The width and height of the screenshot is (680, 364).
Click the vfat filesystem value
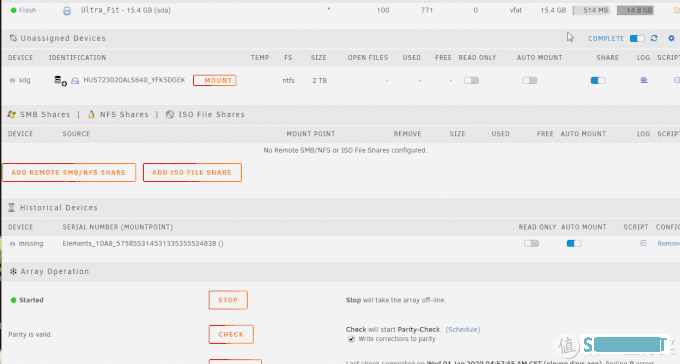[x=516, y=10]
